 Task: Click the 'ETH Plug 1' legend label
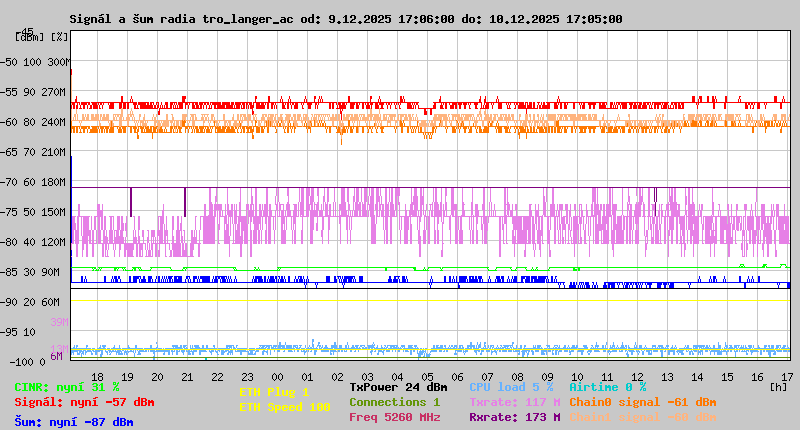[x=274, y=393]
